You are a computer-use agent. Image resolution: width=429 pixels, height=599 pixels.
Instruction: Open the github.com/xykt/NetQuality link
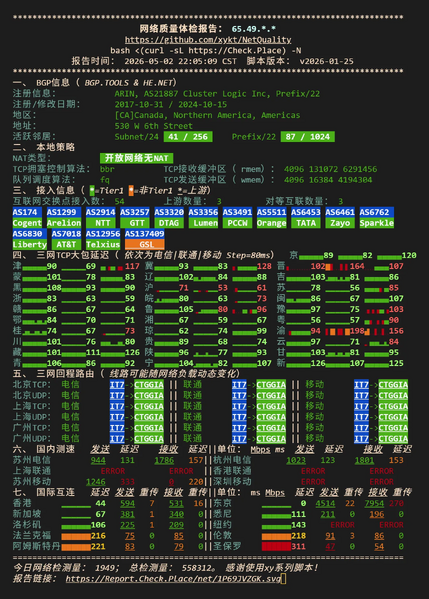tap(208, 40)
